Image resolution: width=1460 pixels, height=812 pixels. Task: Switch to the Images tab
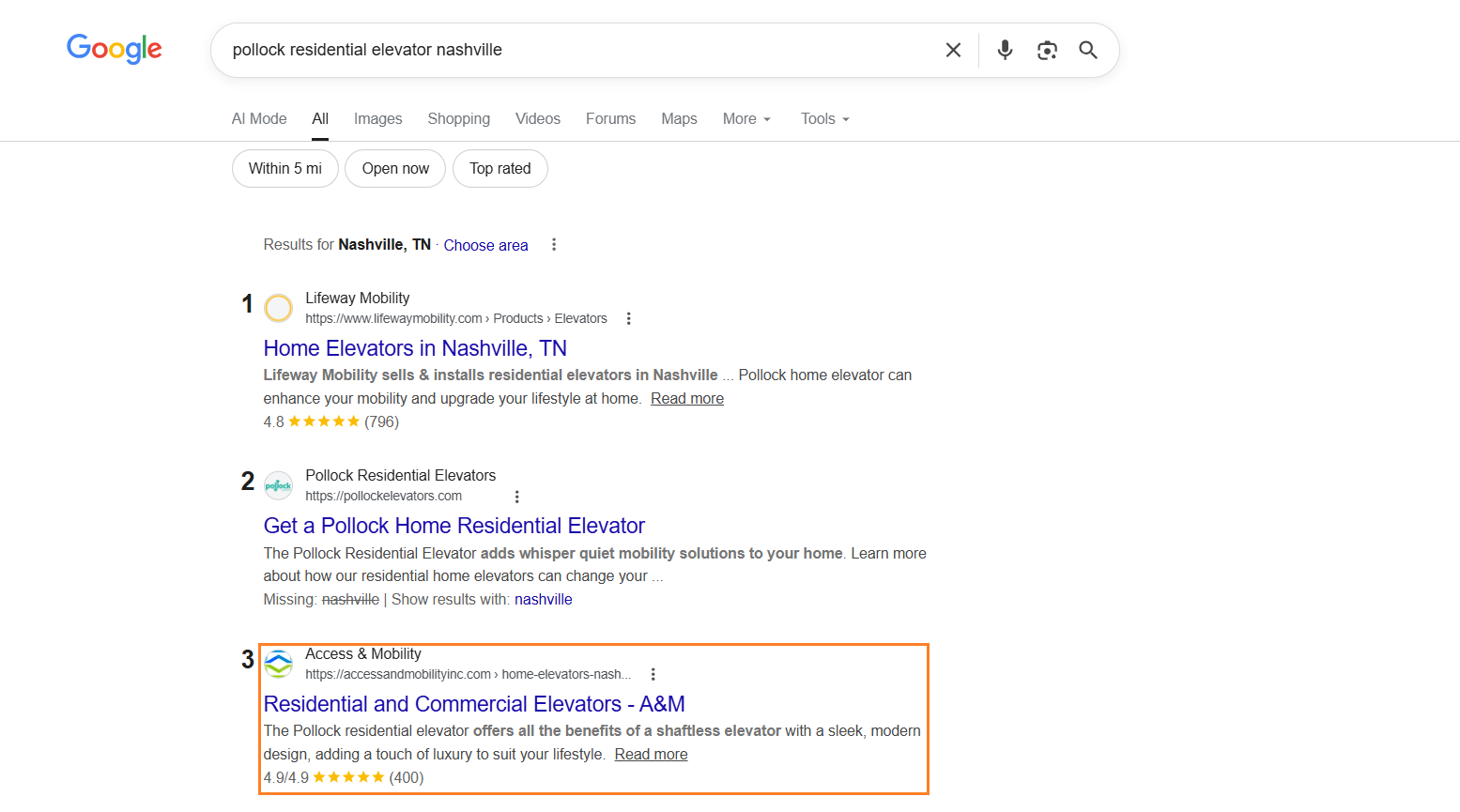click(x=377, y=119)
